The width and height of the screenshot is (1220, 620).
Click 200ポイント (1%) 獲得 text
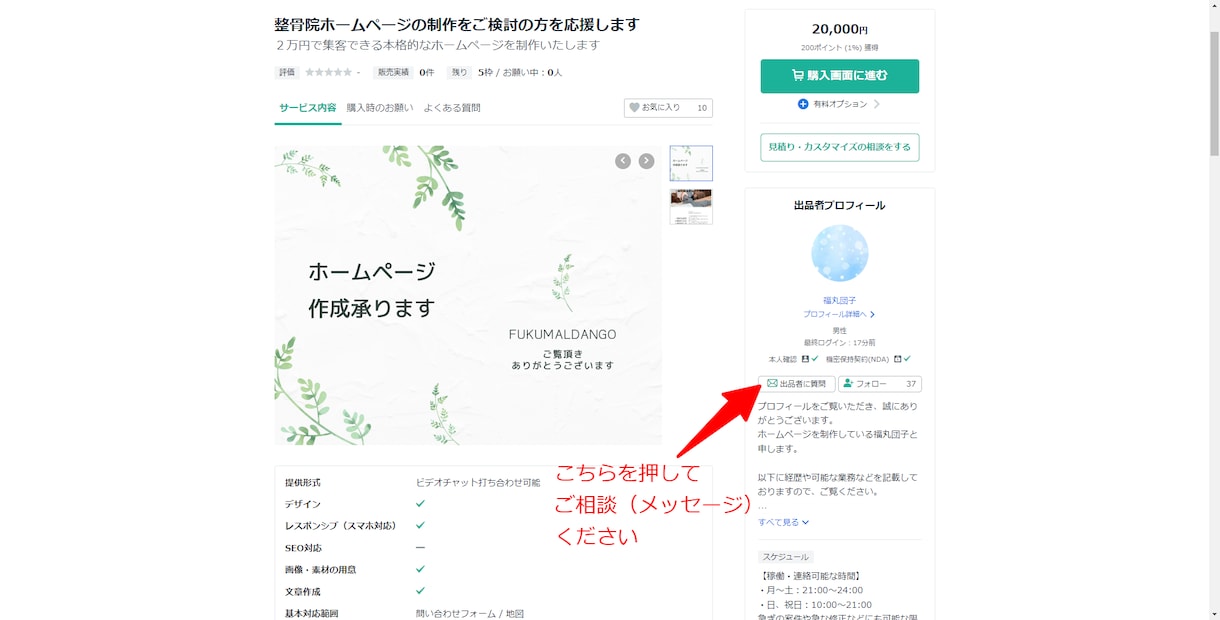[839, 47]
